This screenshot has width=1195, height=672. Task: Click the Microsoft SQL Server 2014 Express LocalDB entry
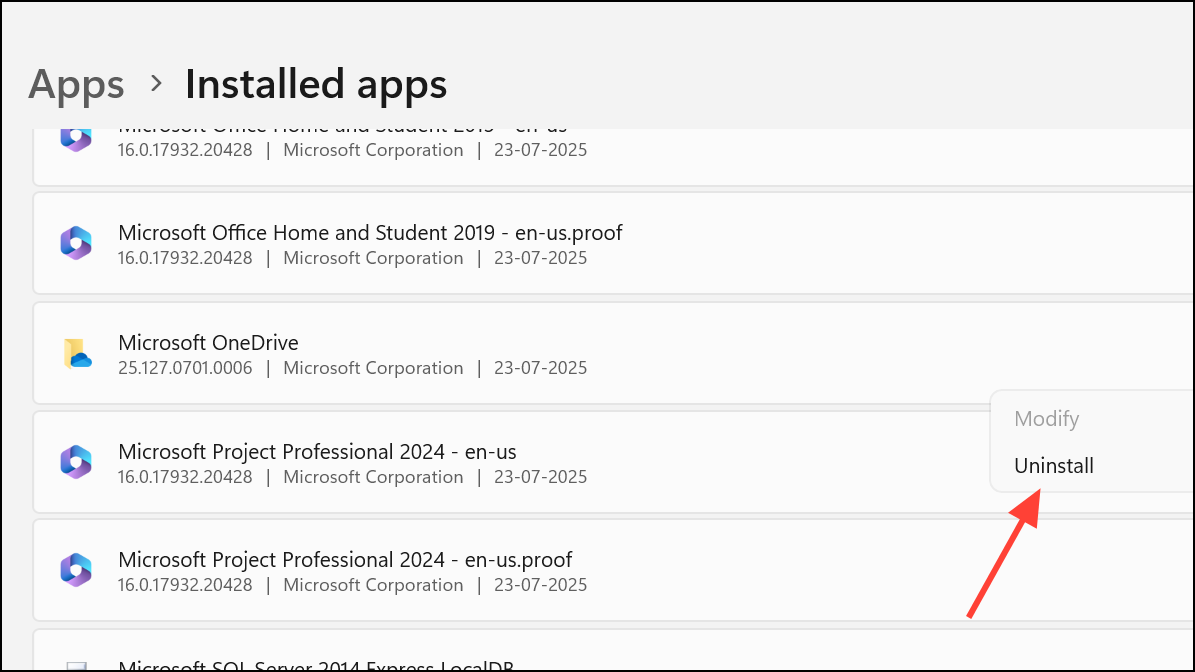coord(316,665)
